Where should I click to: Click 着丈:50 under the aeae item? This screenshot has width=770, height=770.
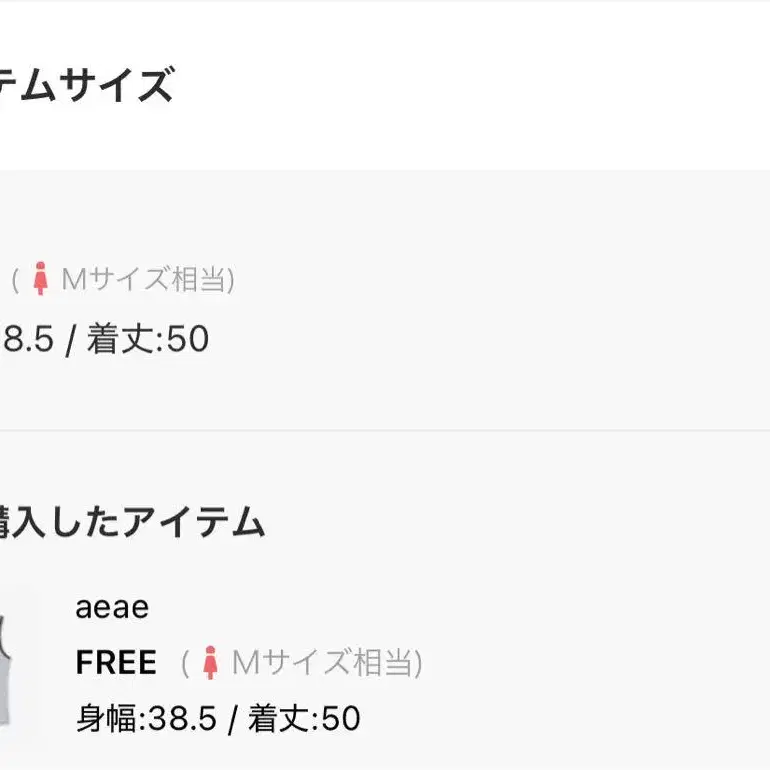(x=304, y=718)
